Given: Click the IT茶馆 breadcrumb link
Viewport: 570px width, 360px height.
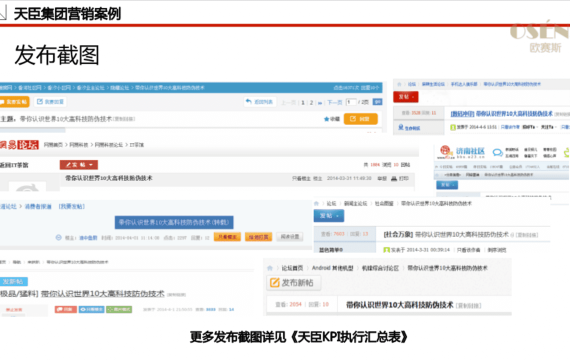Looking at the screenshot, I should click(x=137, y=145).
